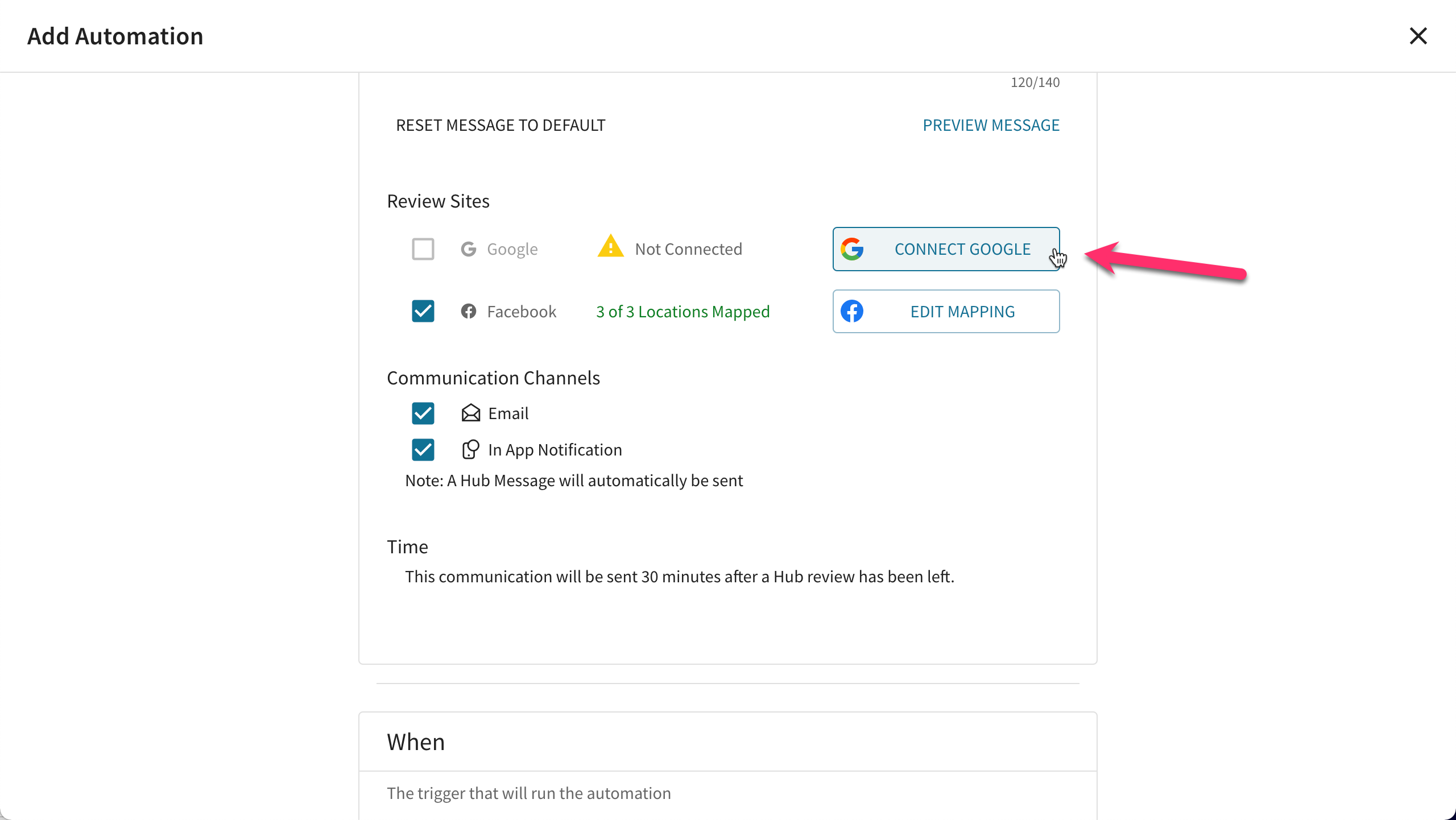Click the gray Facebook logo icon
The width and height of the screenshot is (1456, 820).
click(x=469, y=311)
